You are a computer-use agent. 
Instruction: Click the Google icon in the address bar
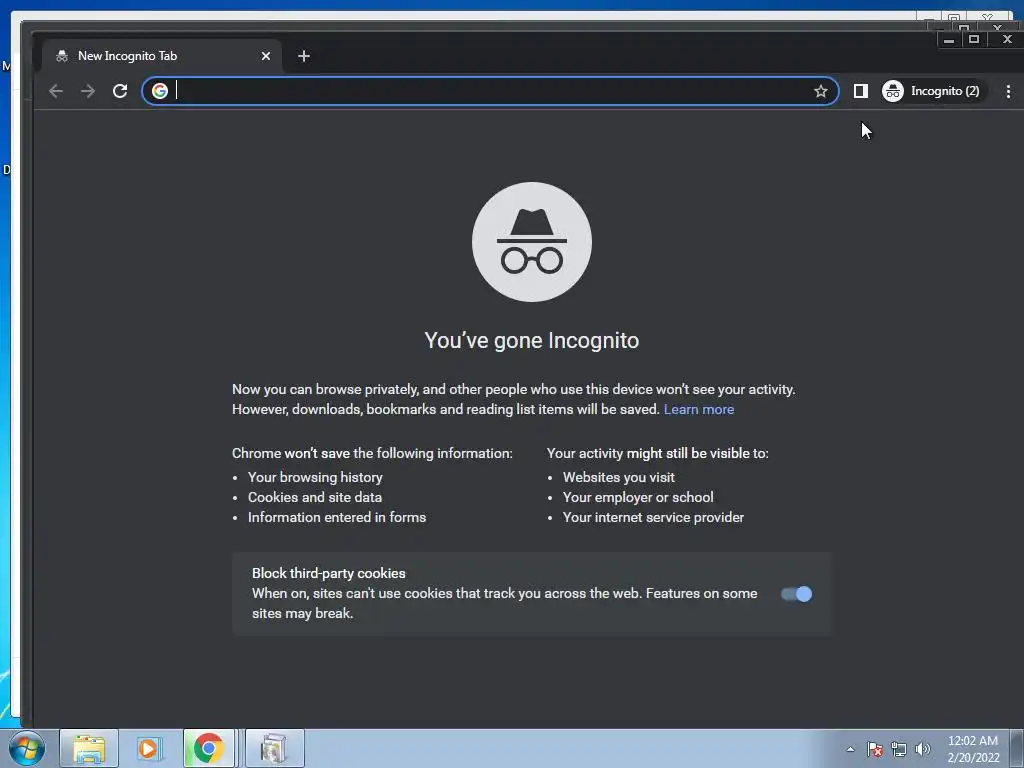tap(160, 91)
